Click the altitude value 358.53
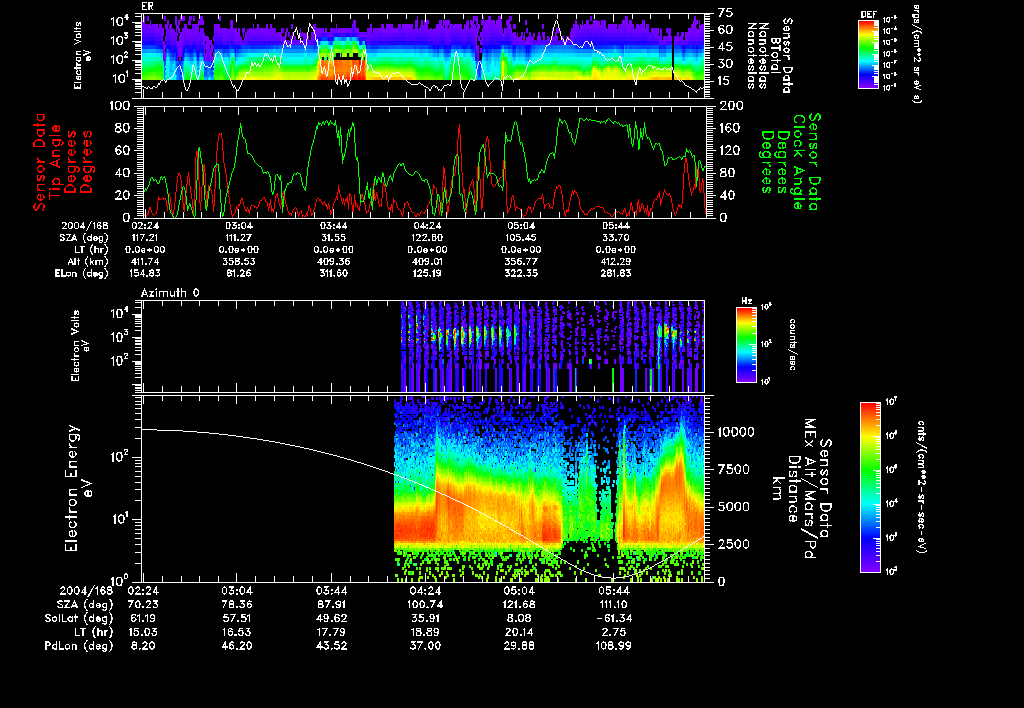1024x708 pixels. tap(239, 261)
